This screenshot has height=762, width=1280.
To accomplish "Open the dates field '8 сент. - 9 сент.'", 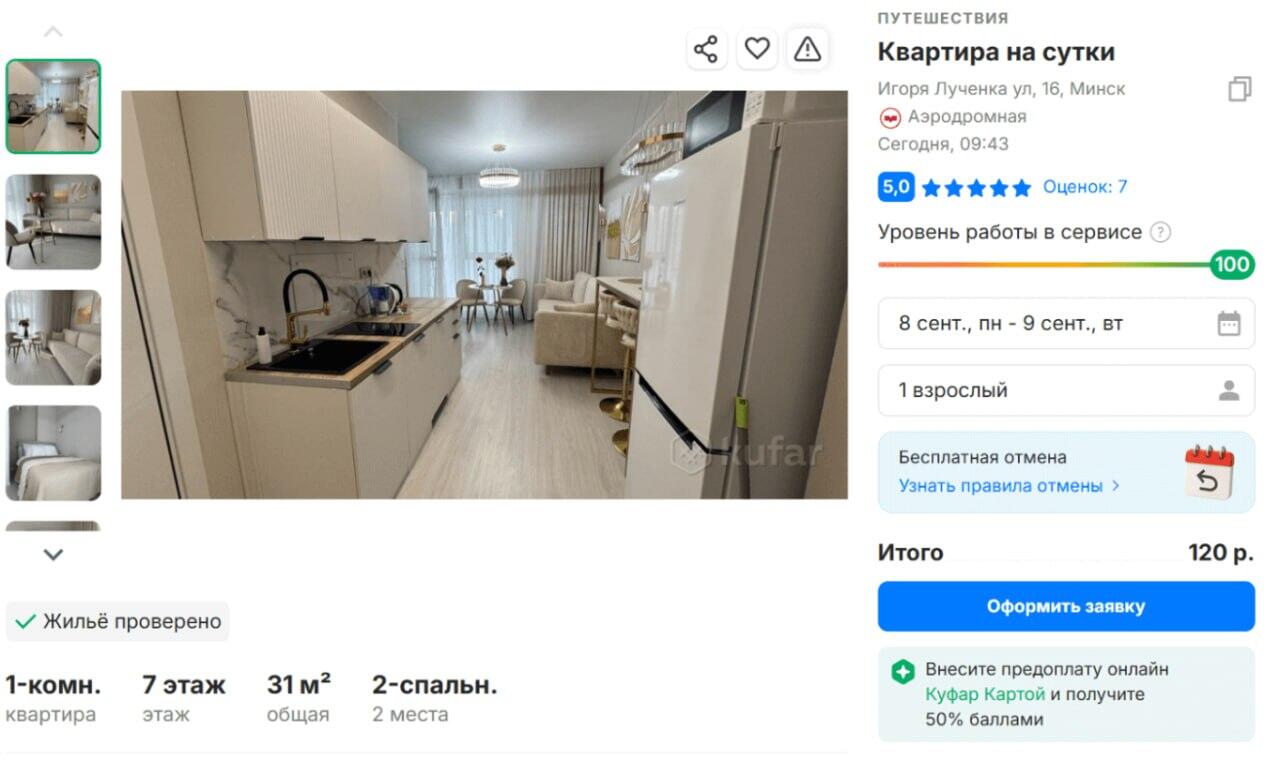I will [x=1066, y=324].
